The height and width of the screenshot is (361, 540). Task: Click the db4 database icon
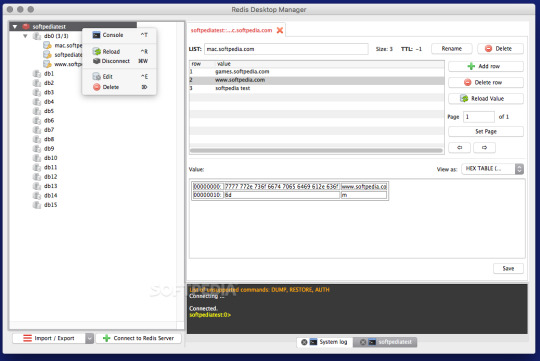[37, 102]
